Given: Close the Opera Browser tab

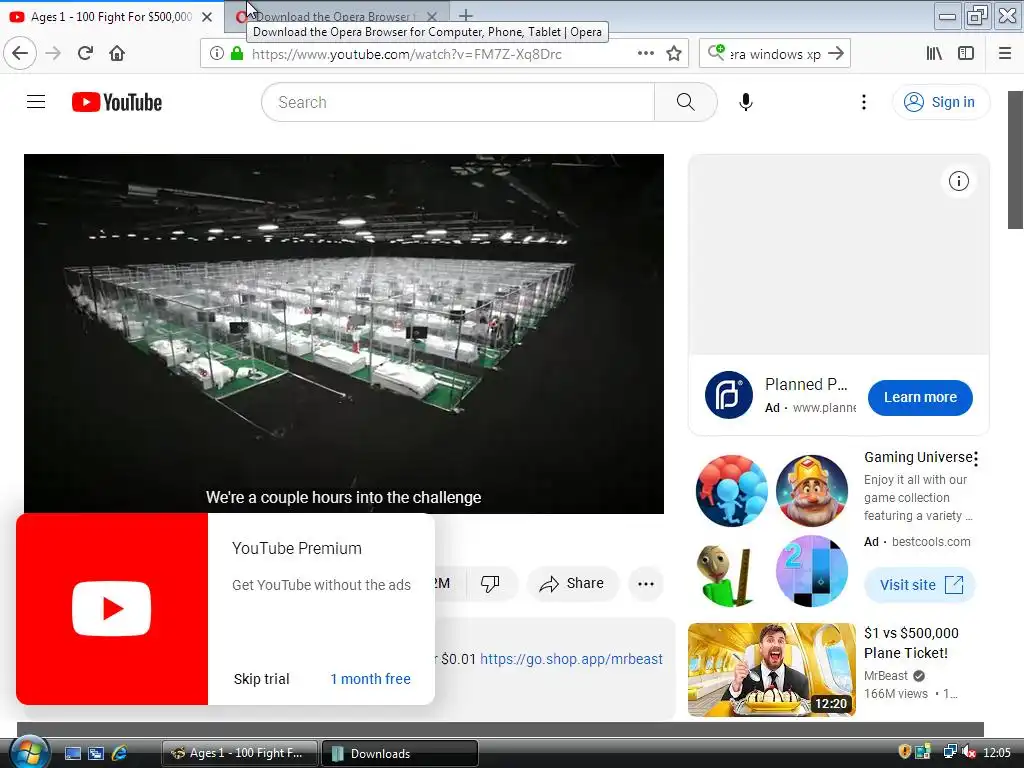Looking at the screenshot, I should [x=432, y=17].
